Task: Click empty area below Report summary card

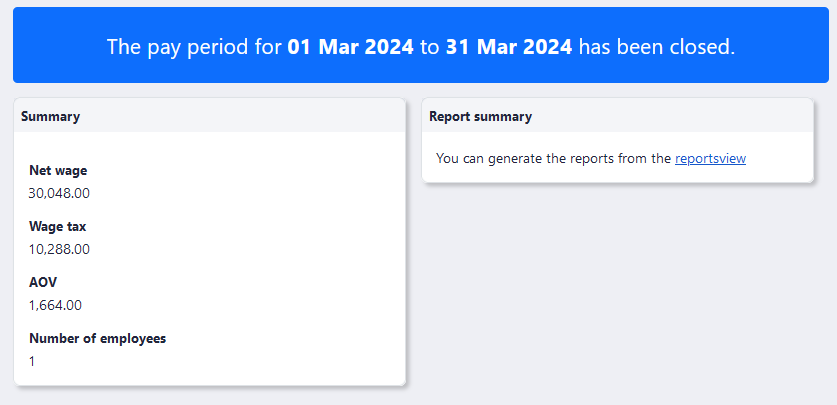Action: pos(618,290)
